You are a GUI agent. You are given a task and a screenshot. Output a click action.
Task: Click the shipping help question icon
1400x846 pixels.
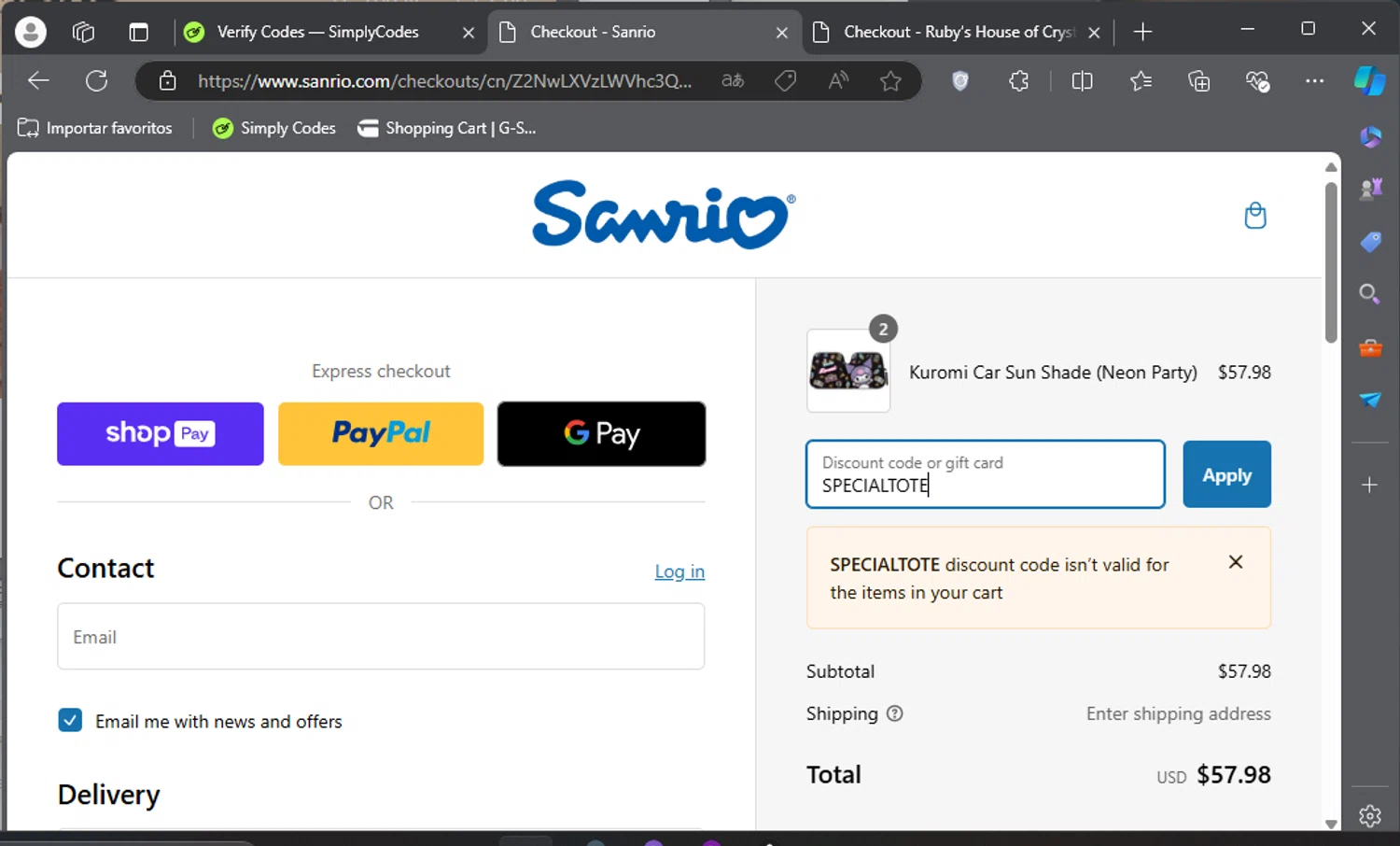click(x=894, y=713)
